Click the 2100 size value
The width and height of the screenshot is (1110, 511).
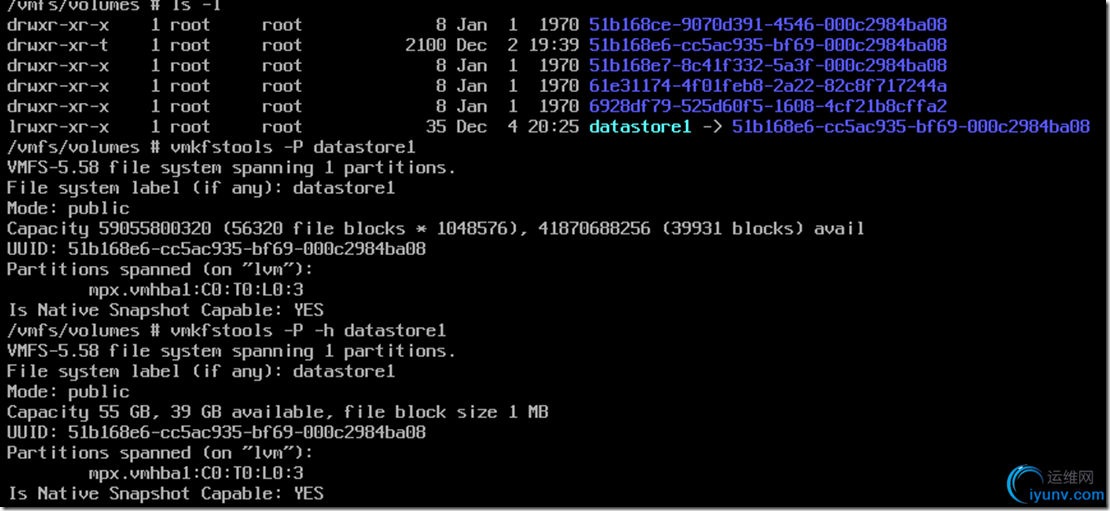426,45
